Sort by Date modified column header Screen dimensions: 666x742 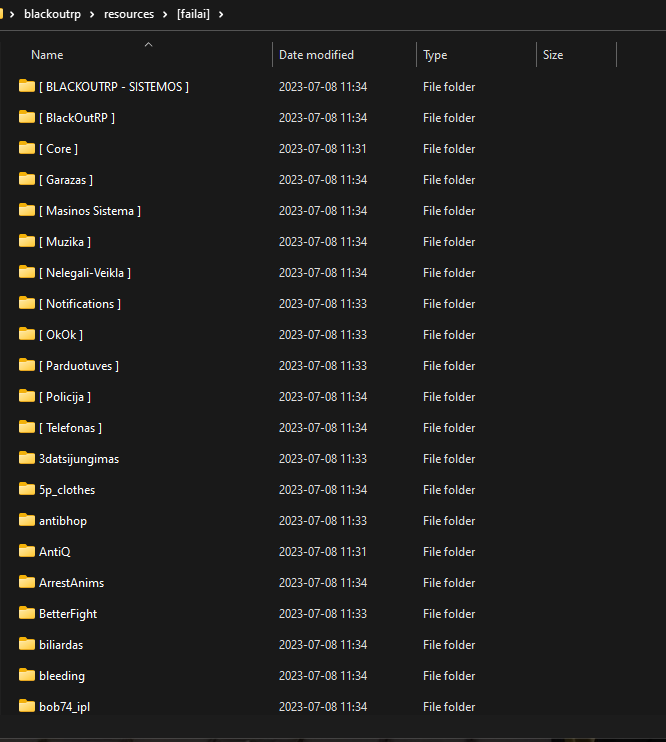[316, 55]
